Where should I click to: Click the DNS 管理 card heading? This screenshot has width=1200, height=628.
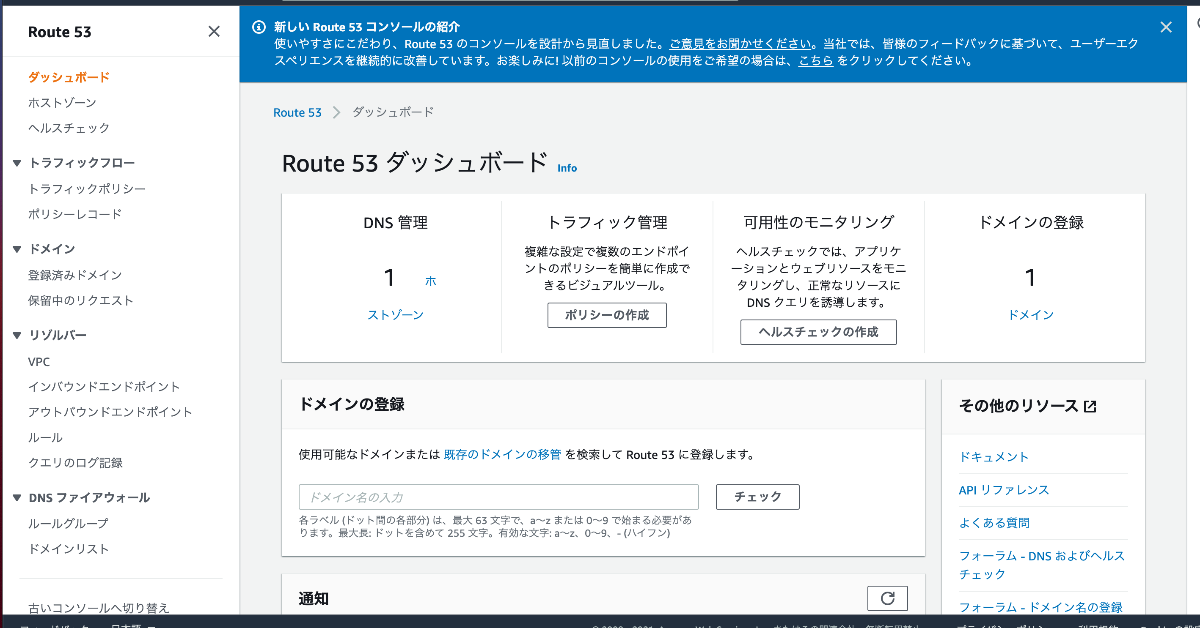(396, 223)
